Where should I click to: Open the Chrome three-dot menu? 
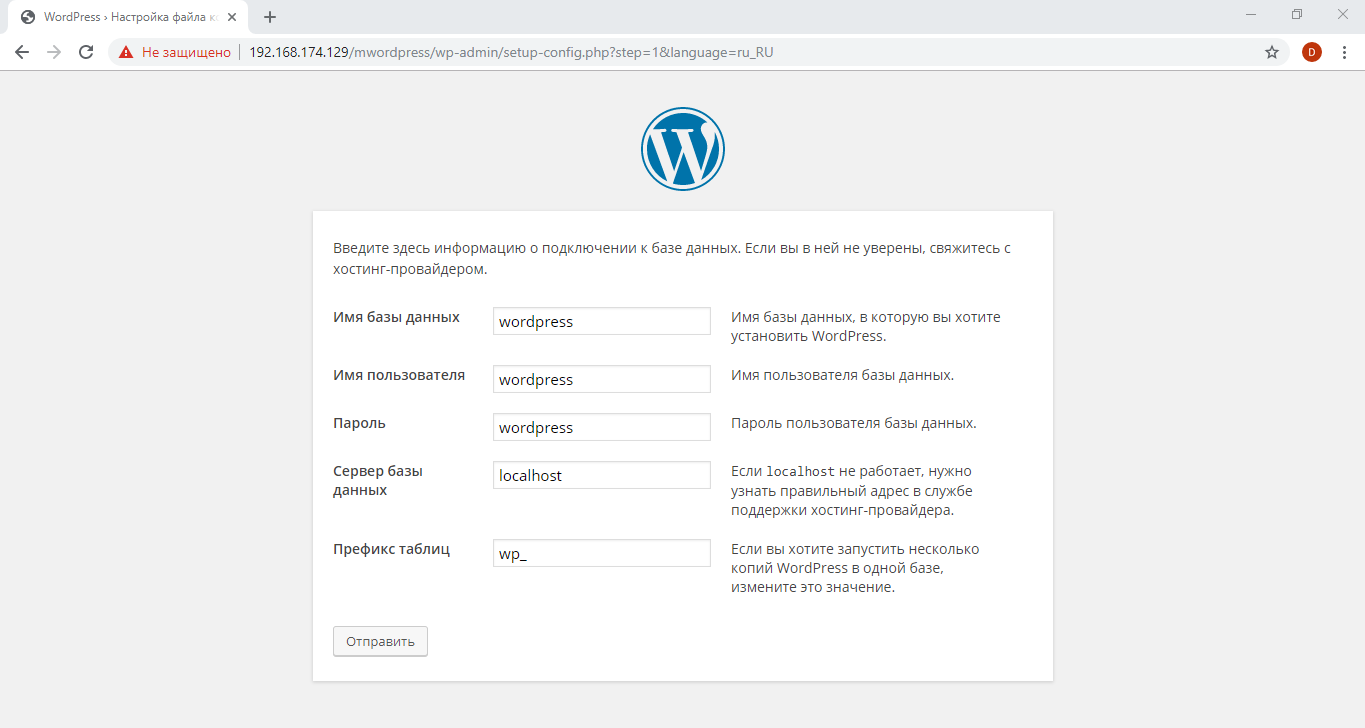click(1345, 52)
